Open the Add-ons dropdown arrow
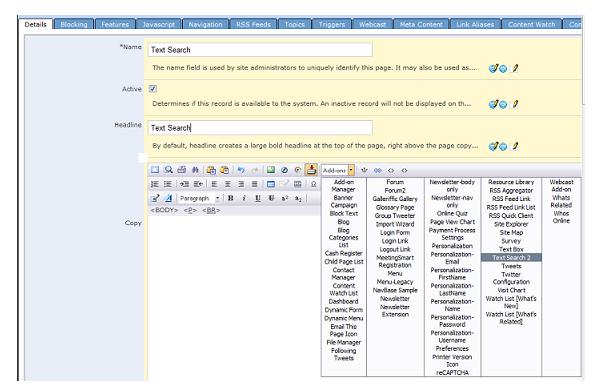 351,170
